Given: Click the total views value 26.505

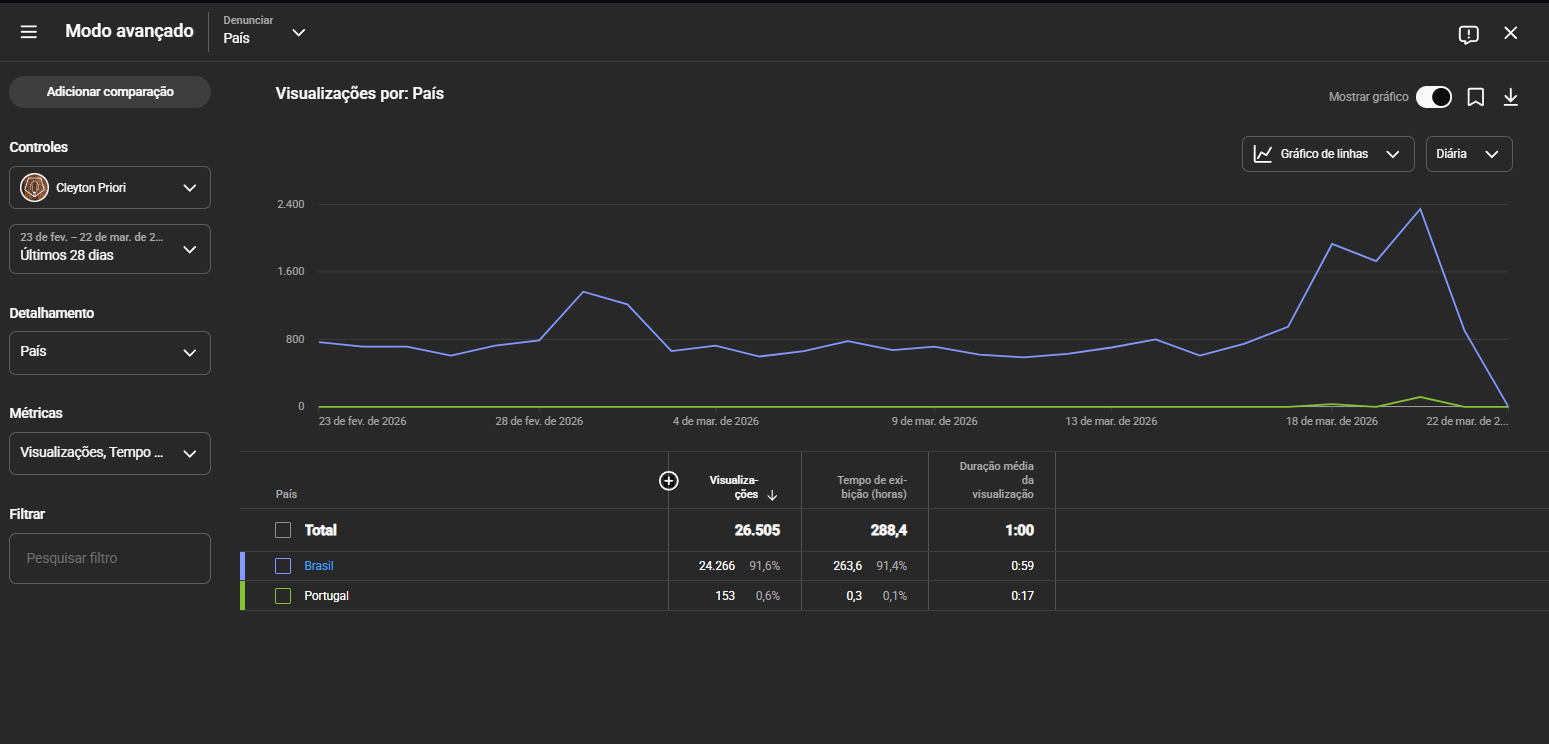Looking at the screenshot, I should (x=756, y=530).
